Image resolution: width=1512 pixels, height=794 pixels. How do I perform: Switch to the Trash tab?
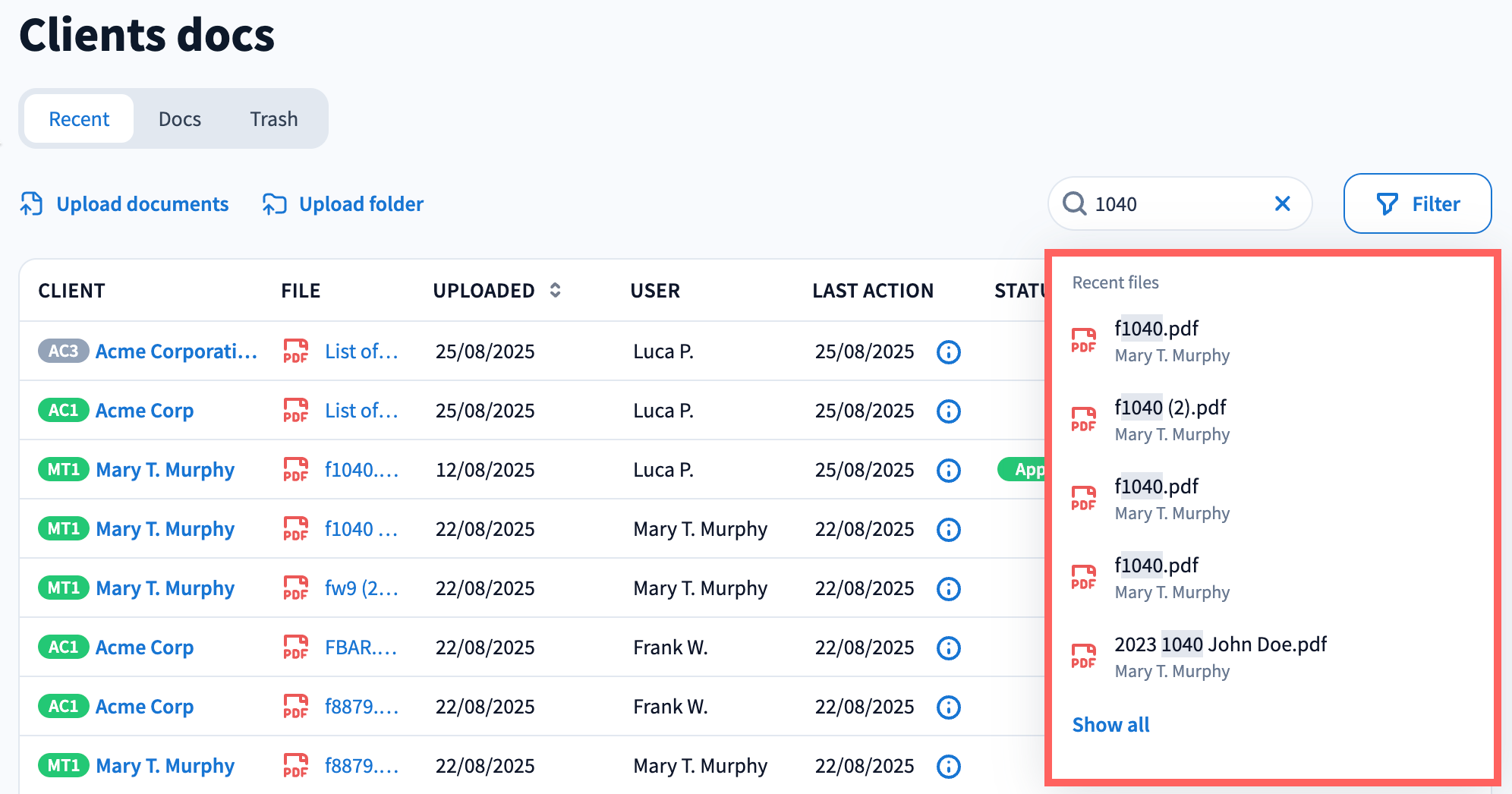click(273, 119)
